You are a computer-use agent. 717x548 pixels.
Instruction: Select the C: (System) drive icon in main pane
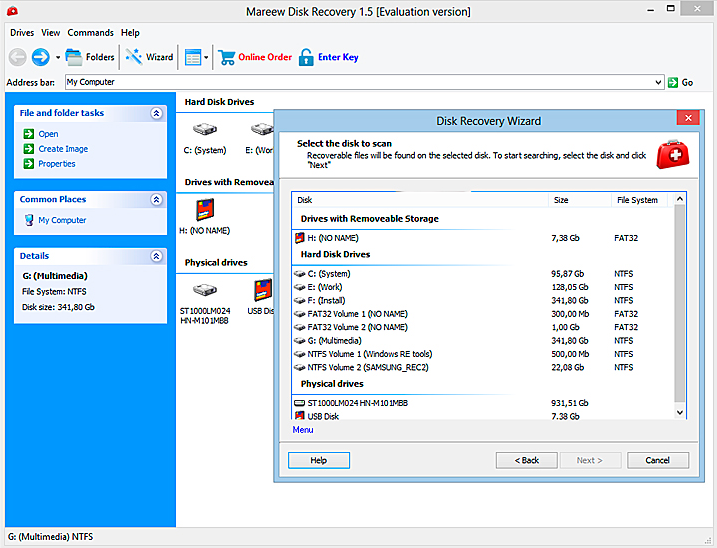coord(203,130)
